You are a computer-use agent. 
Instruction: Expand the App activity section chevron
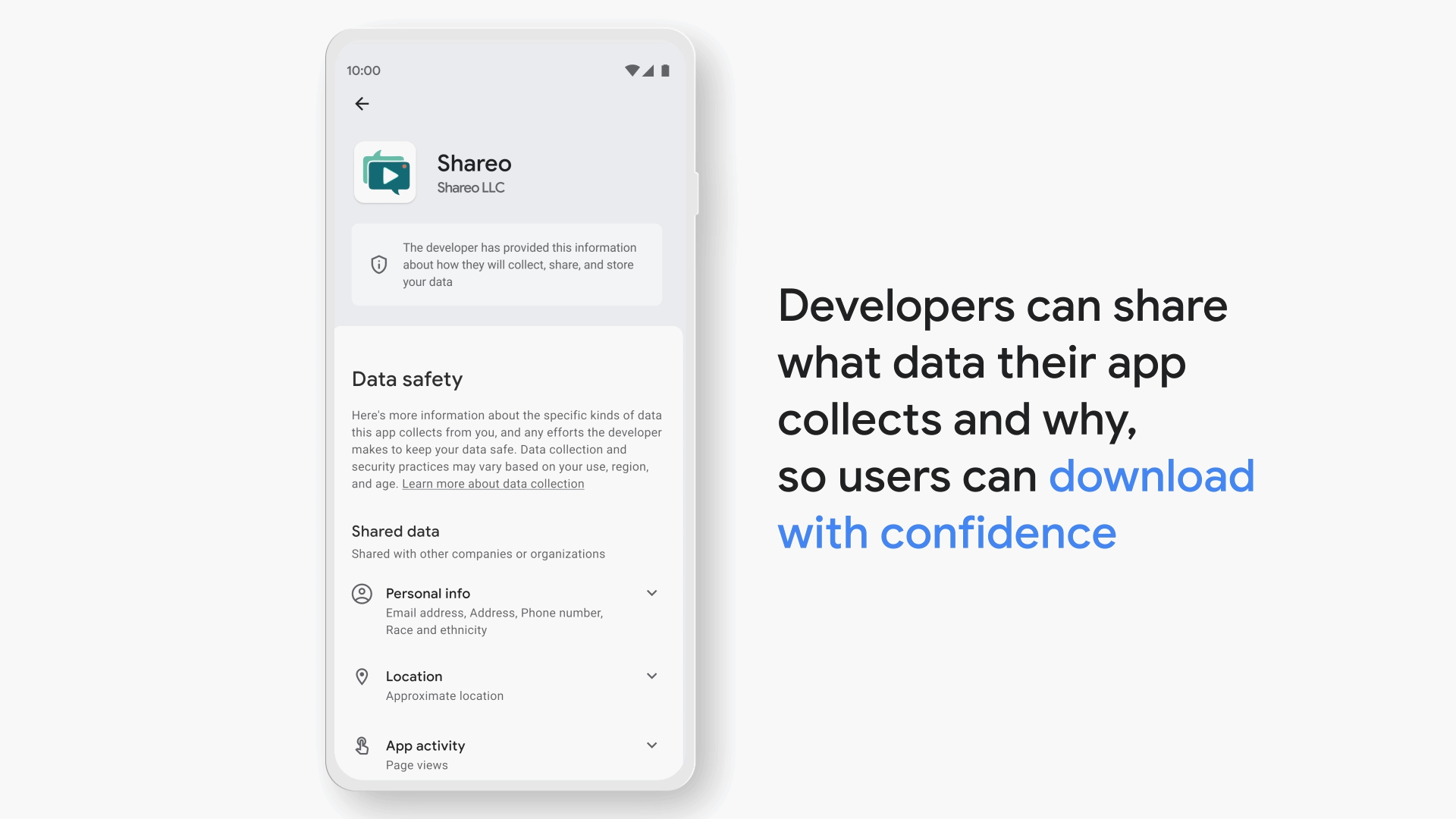[650, 745]
